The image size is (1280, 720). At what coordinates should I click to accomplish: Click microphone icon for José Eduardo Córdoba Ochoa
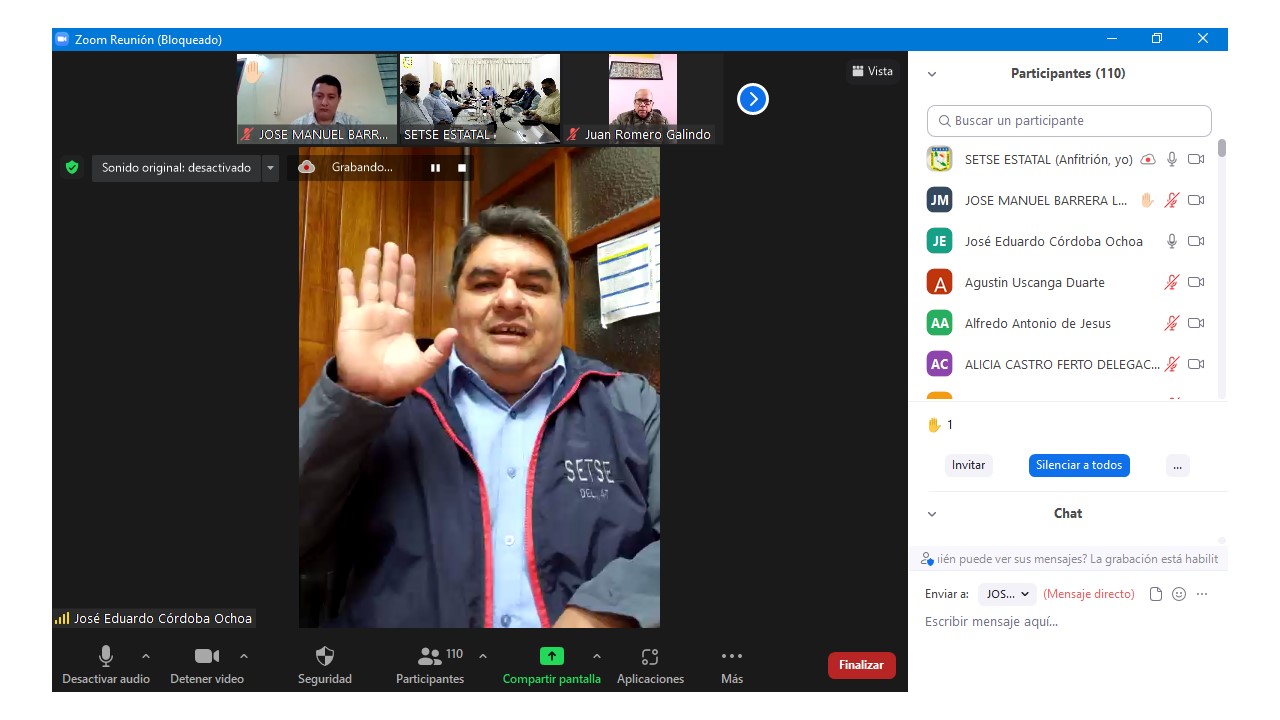tap(1172, 241)
